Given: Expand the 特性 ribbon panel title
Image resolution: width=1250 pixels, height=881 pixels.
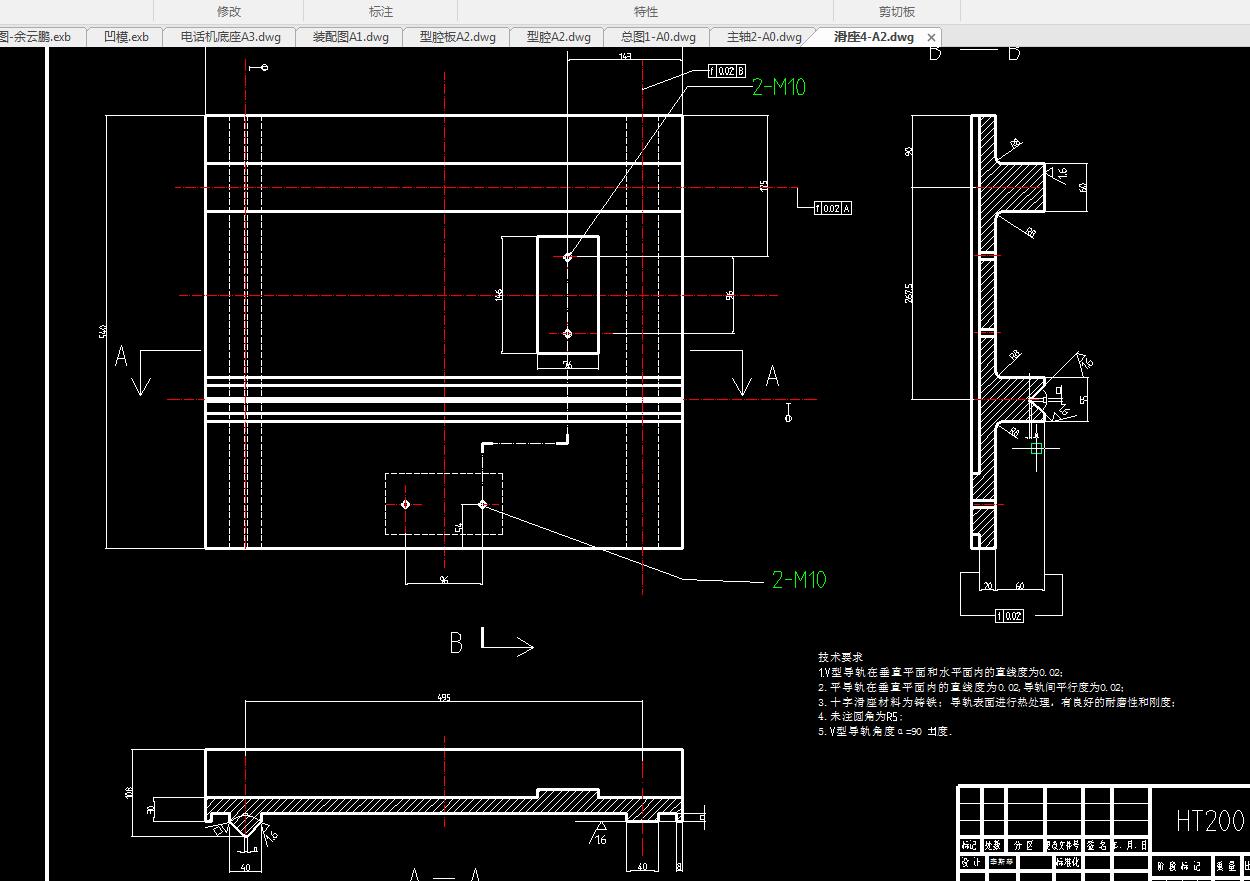Looking at the screenshot, I should click(x=646, y=12).
